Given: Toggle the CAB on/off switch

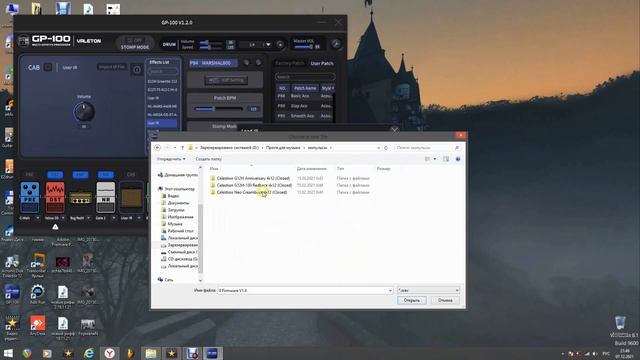Looking at the screenshot, I should click(48, 67).
